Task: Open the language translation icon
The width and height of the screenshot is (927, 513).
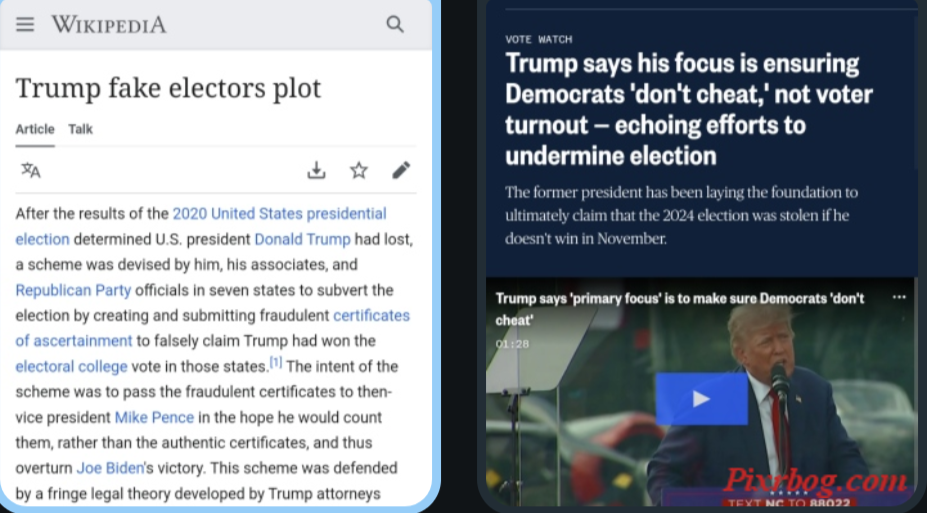Action: pos(31,170)
